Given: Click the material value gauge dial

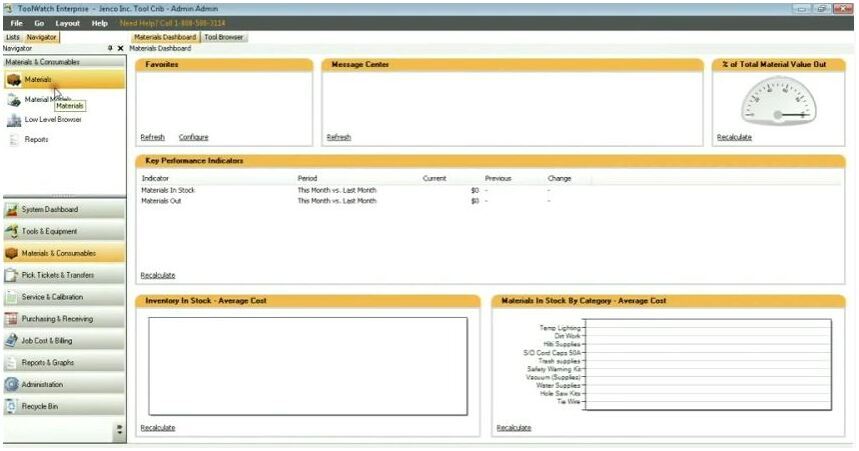Looking at the screenshot, I should click(778, 101).
